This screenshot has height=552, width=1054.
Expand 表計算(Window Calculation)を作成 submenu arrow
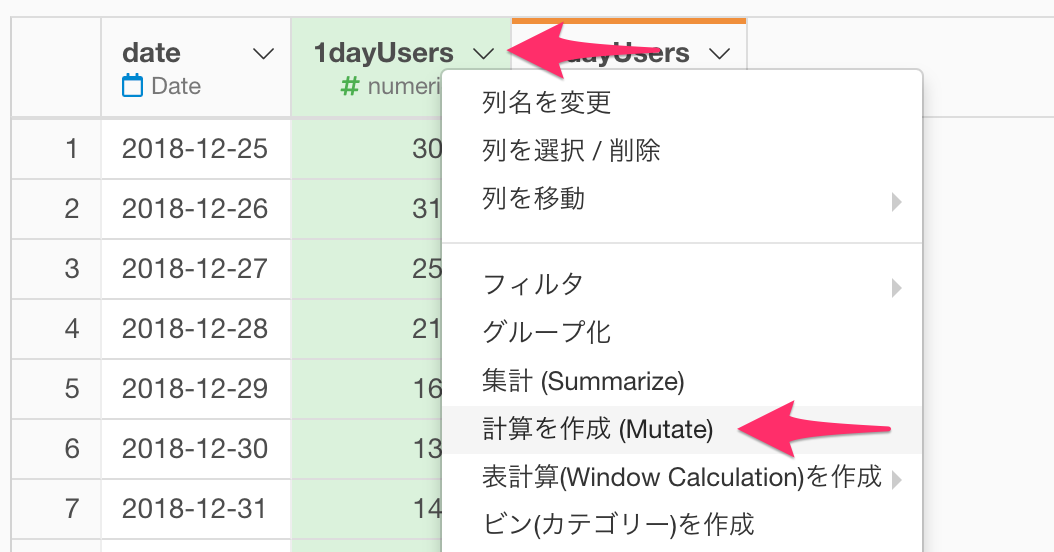896,479
